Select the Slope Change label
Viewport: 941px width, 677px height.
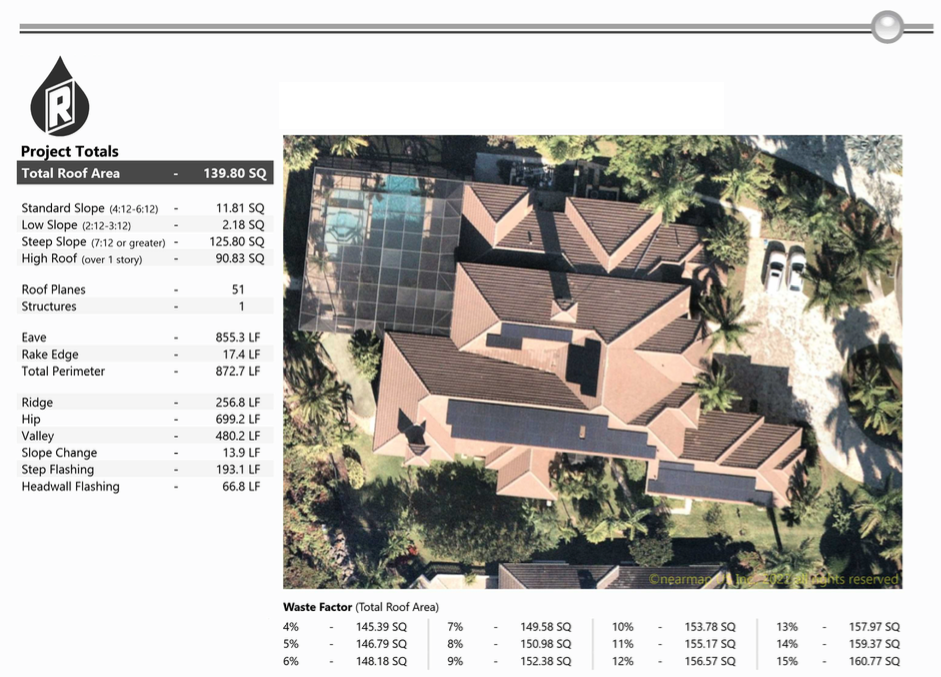coord(59,453)
